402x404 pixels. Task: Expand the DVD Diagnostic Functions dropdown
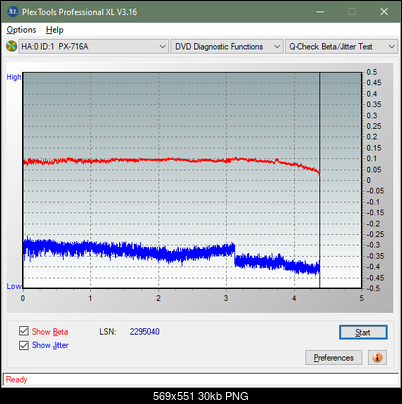pos(227,47)
